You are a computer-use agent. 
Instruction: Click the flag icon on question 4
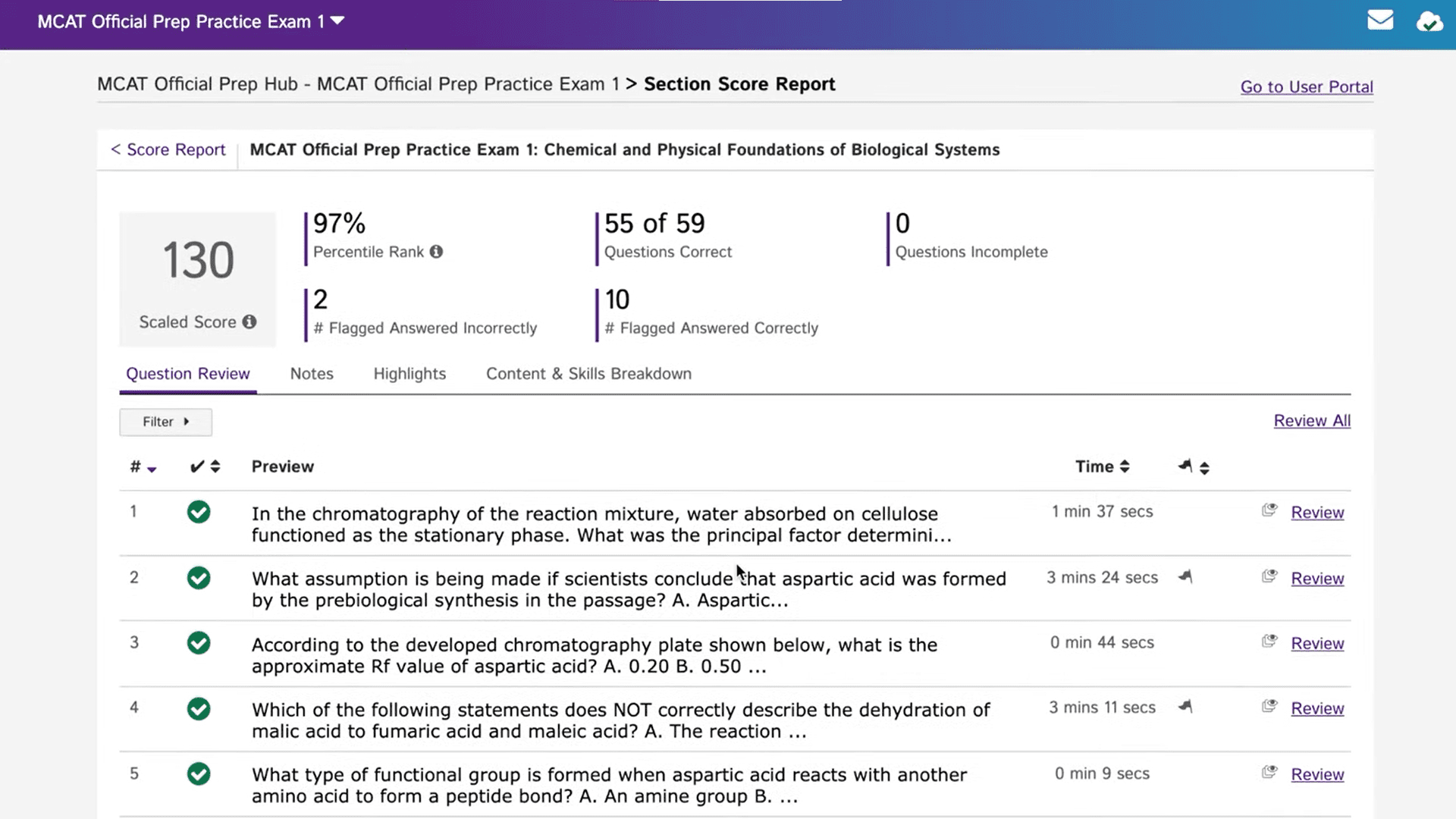tap(1185, 707)
